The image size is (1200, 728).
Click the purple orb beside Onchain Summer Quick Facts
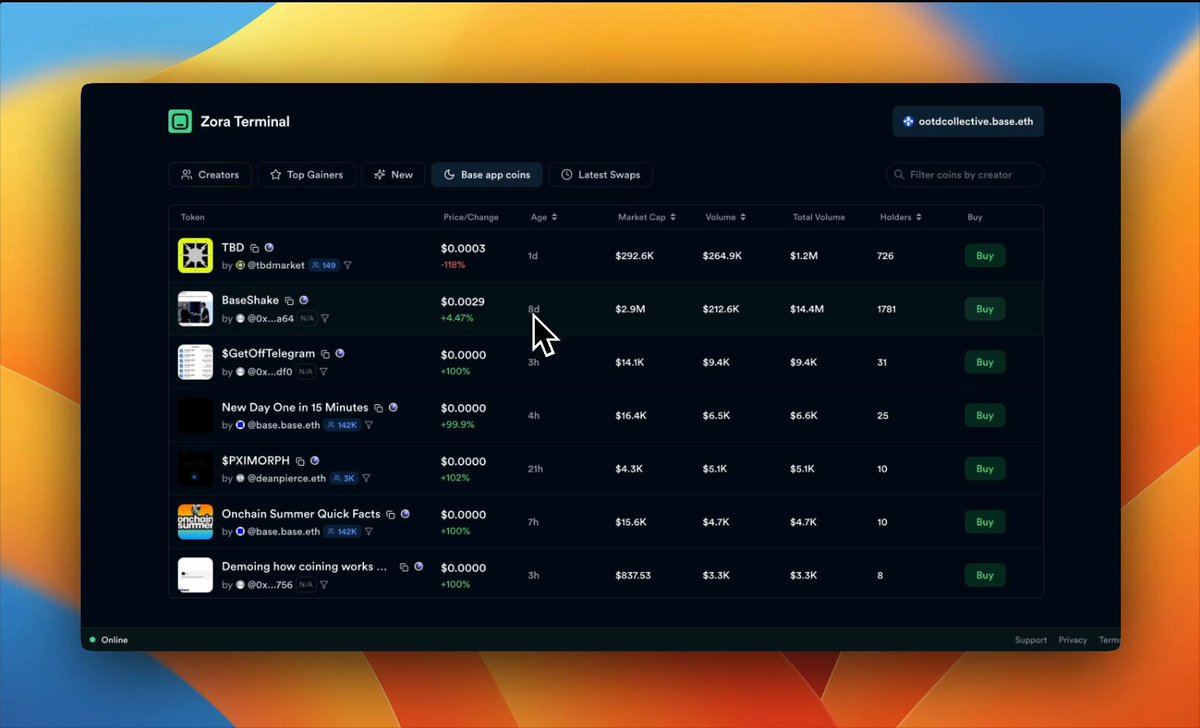(x=405, y=513)
